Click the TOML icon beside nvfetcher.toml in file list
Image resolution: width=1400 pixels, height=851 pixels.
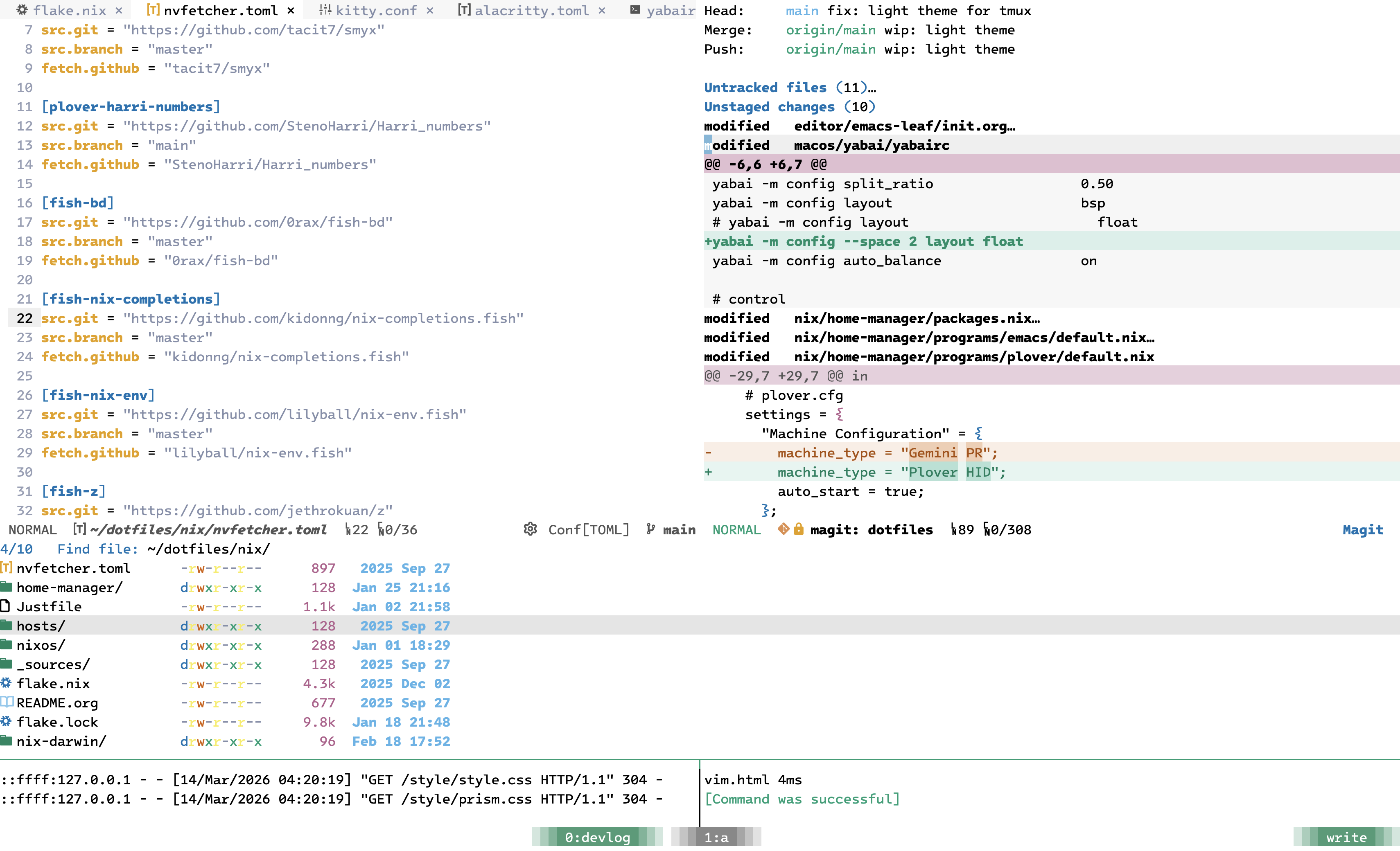coord(6,568)
